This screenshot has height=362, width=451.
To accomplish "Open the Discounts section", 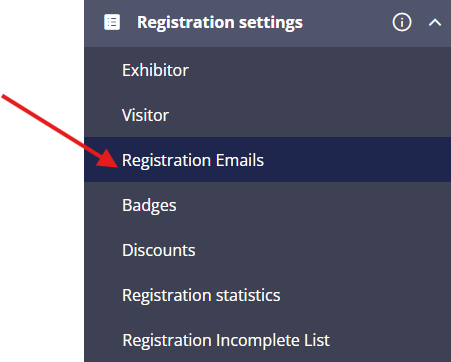I will click(268, 250).
